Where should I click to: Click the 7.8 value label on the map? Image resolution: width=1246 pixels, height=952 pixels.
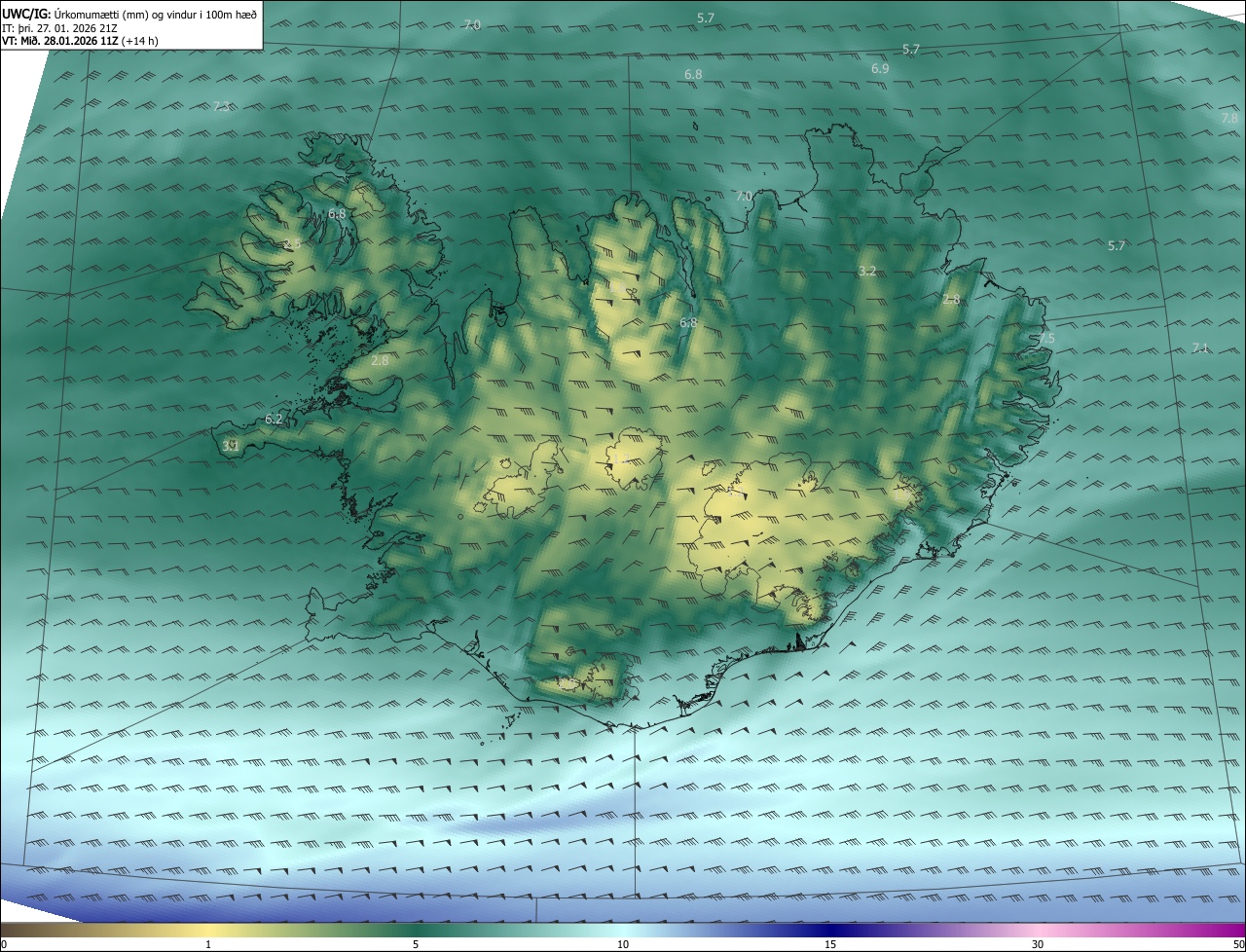click(x=1229, y=118)
